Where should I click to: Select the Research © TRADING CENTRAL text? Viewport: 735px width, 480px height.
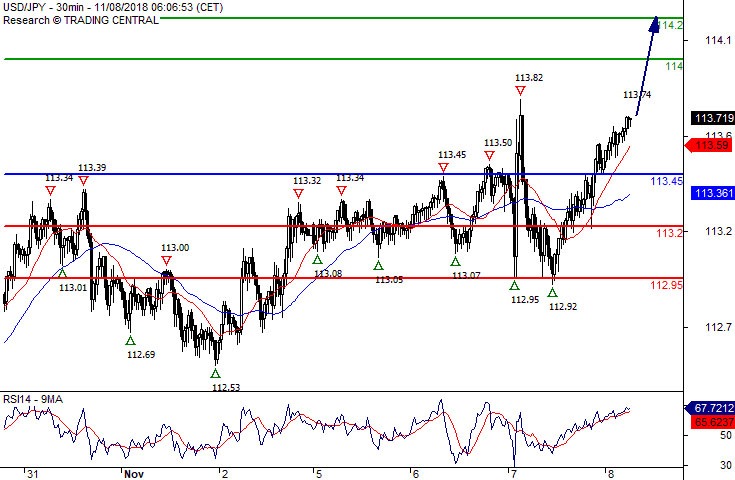[81, 20]
